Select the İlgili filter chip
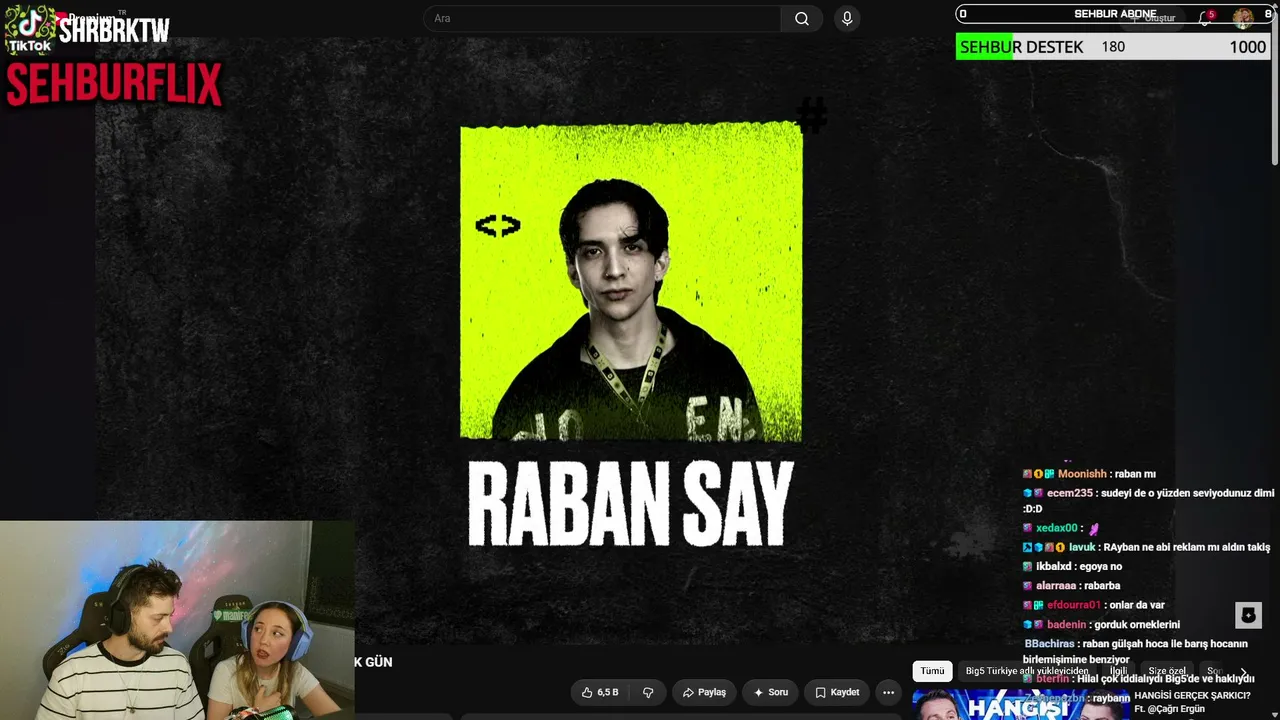Image resolution: width=1280 pixels, height=720 pixels. coord(1118,671)
